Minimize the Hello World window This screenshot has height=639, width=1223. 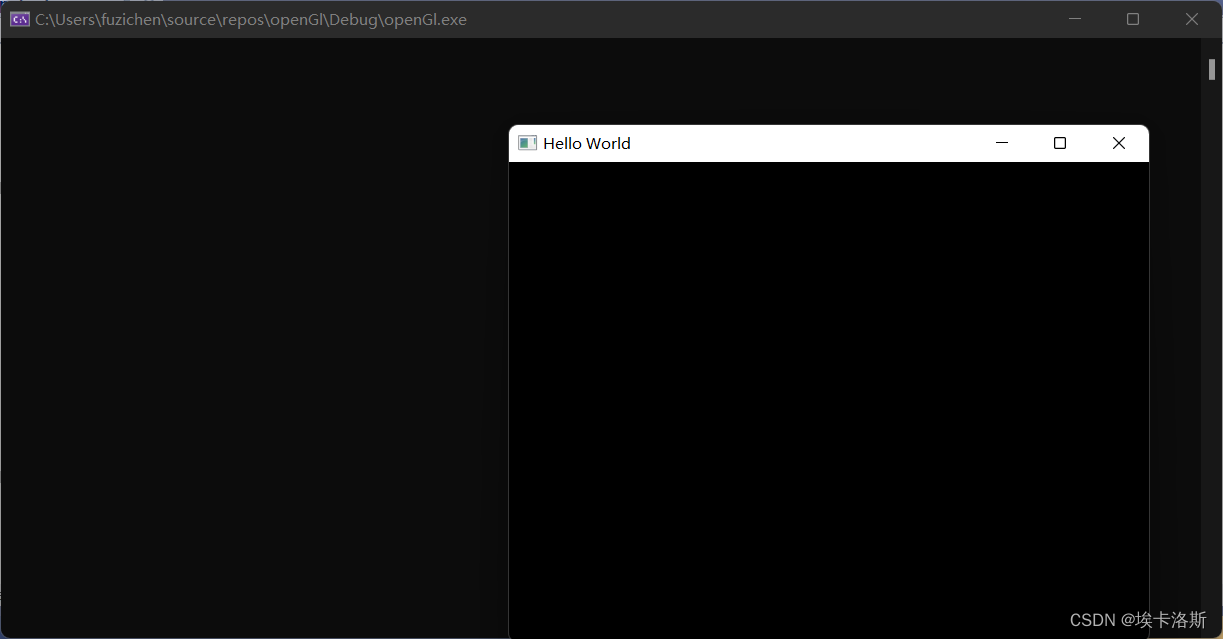tap(1001, 143)
